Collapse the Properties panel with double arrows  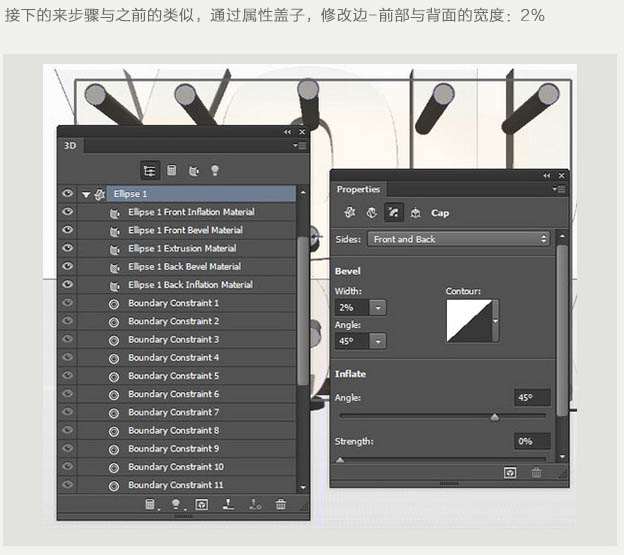coord(547,175)
